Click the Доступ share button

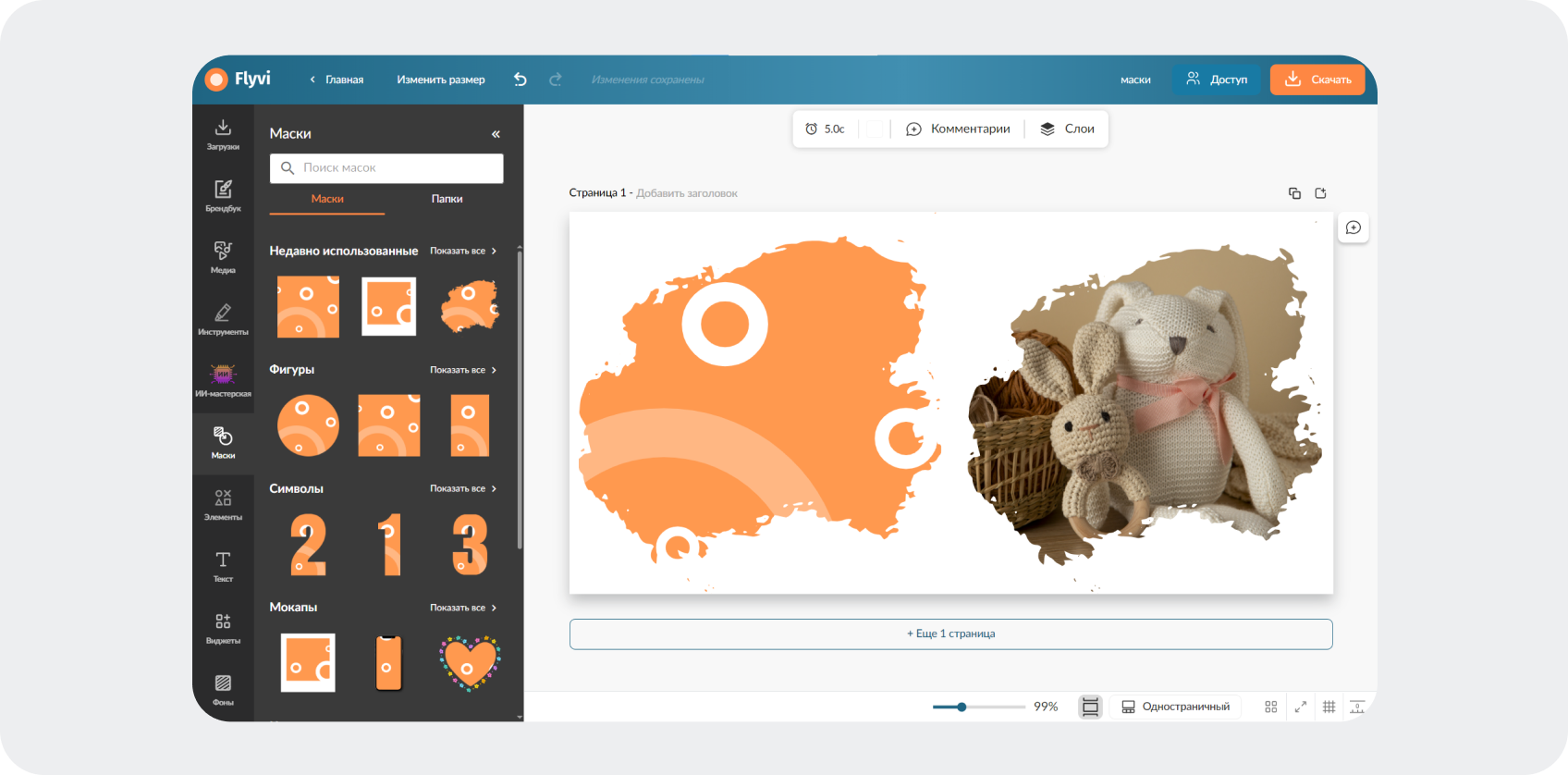[x=1217, y=80]
